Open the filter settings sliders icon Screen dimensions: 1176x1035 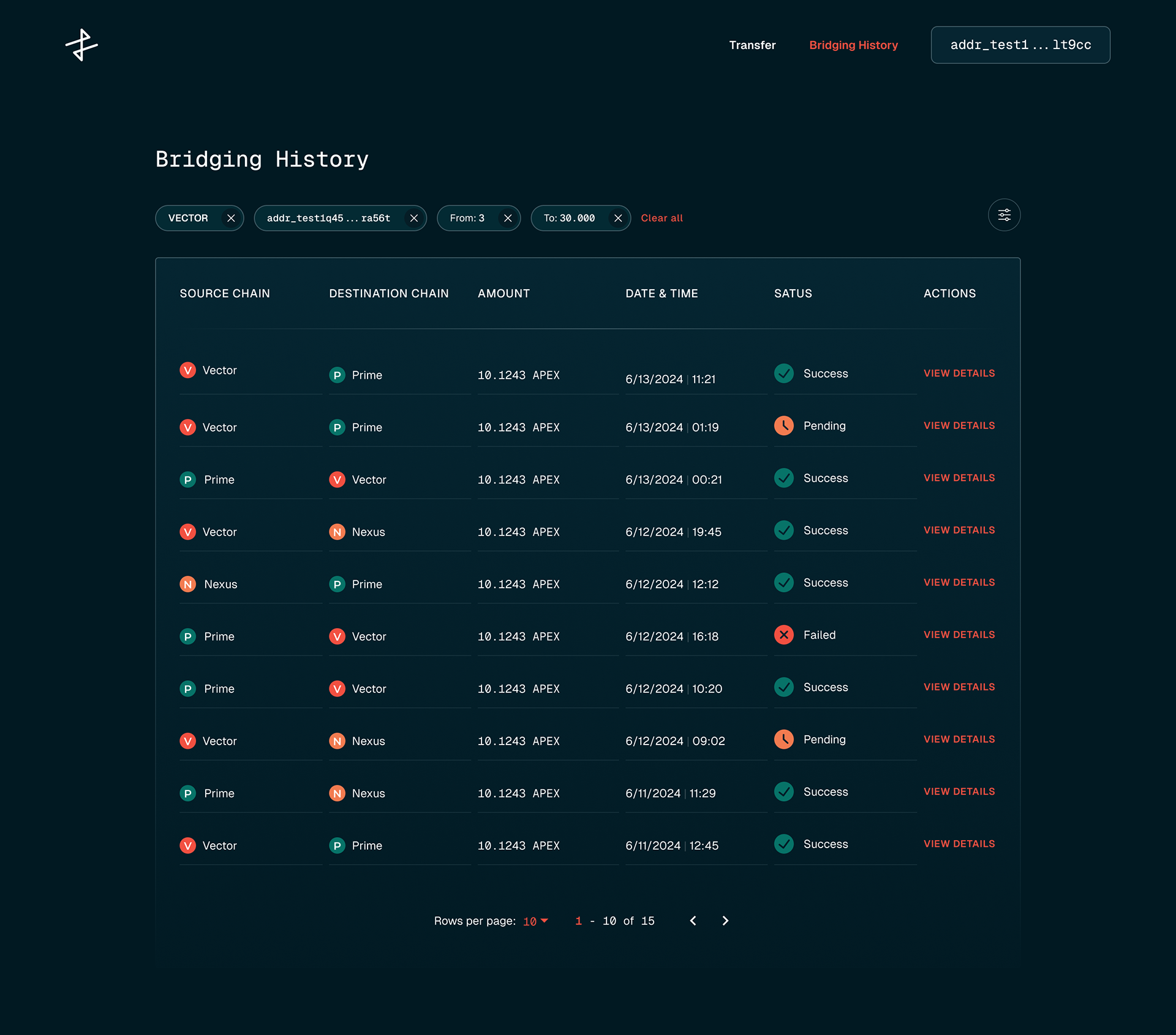pos(1004,215)
